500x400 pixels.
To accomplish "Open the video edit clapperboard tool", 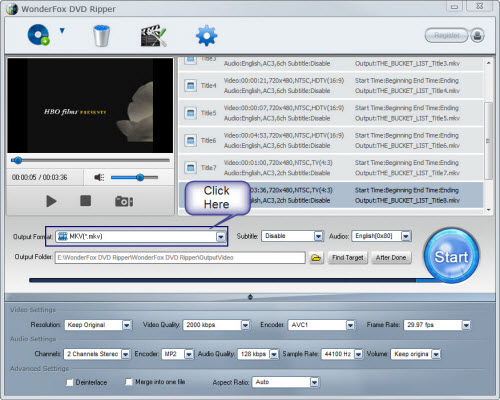I will [153, 35].
